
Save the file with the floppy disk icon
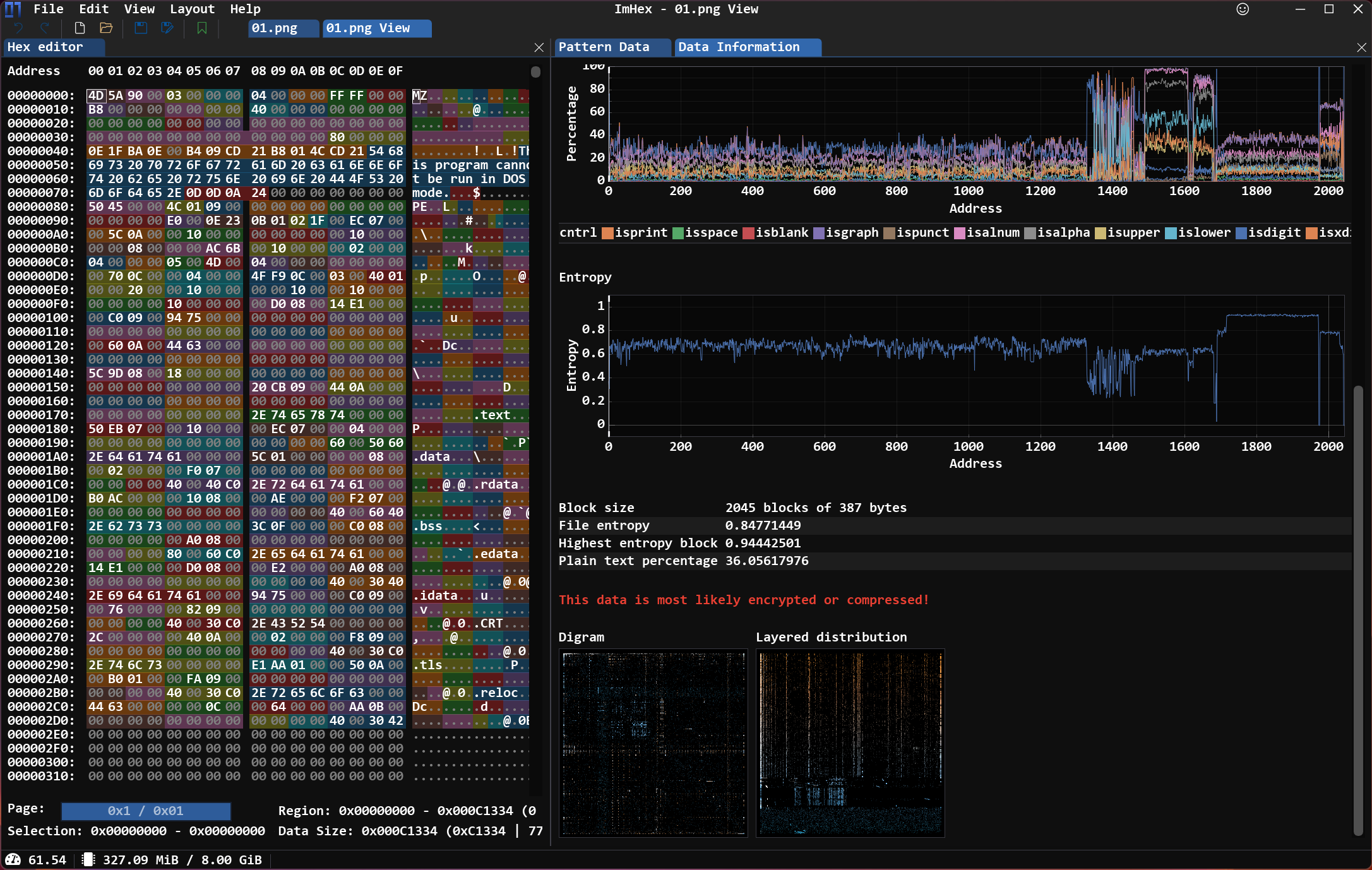[x=141, y=28]
